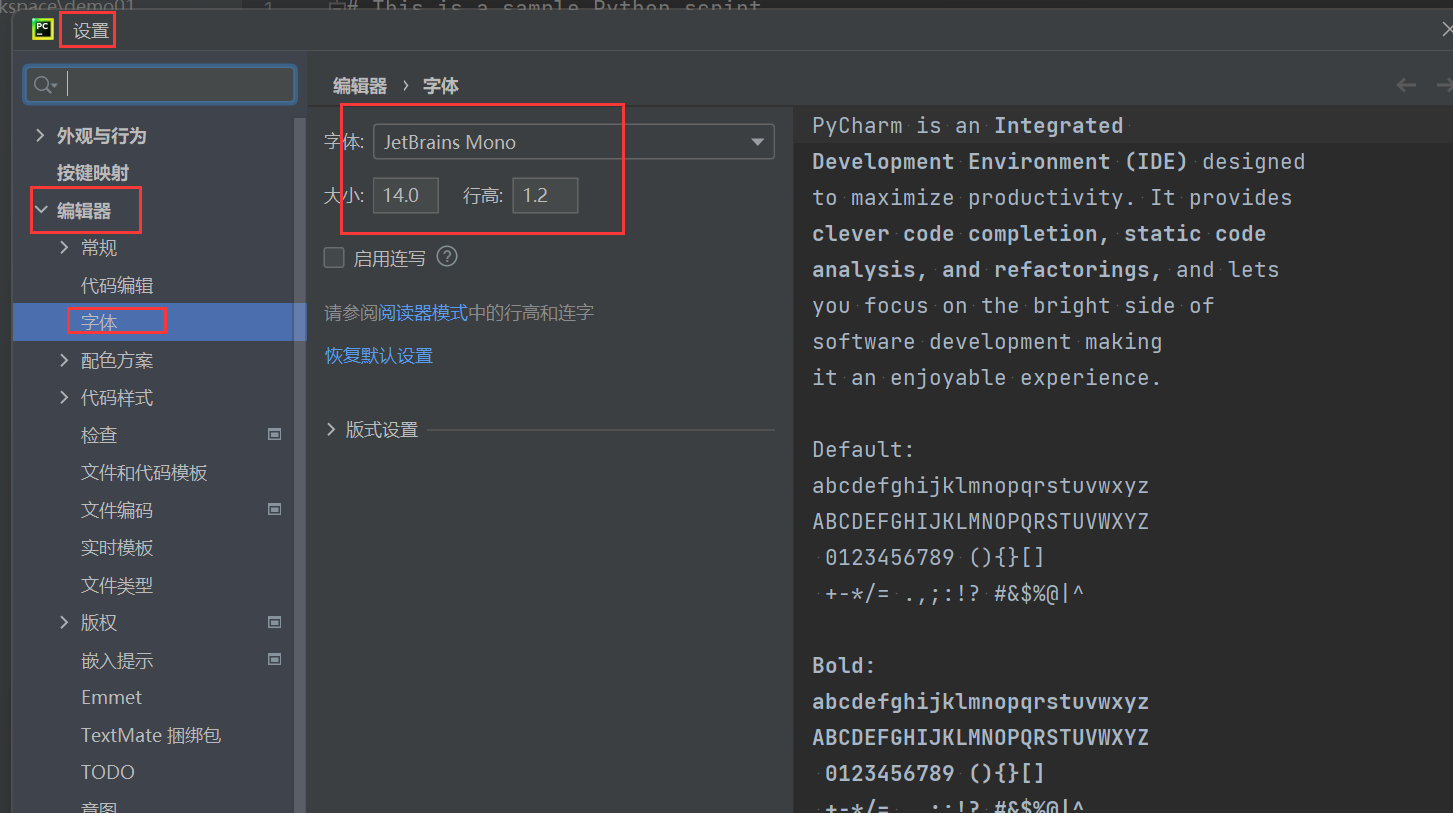
Task: Click the project-level icon beside 检查
Action: coord(275,434)
